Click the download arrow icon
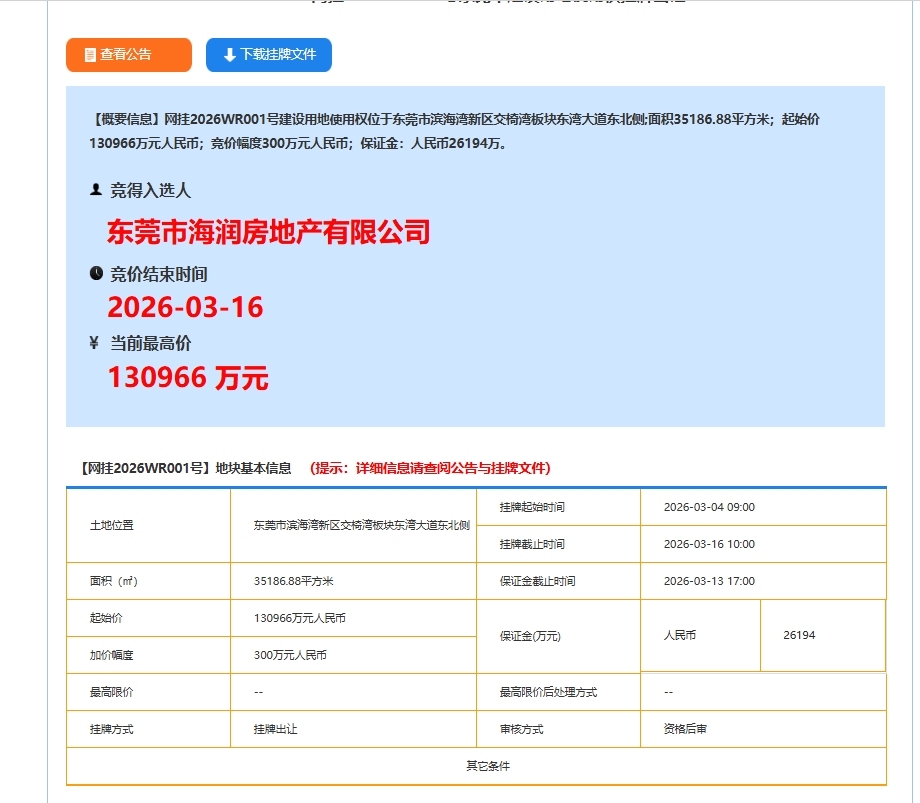920x803 pixels. [x=229, y=55]
